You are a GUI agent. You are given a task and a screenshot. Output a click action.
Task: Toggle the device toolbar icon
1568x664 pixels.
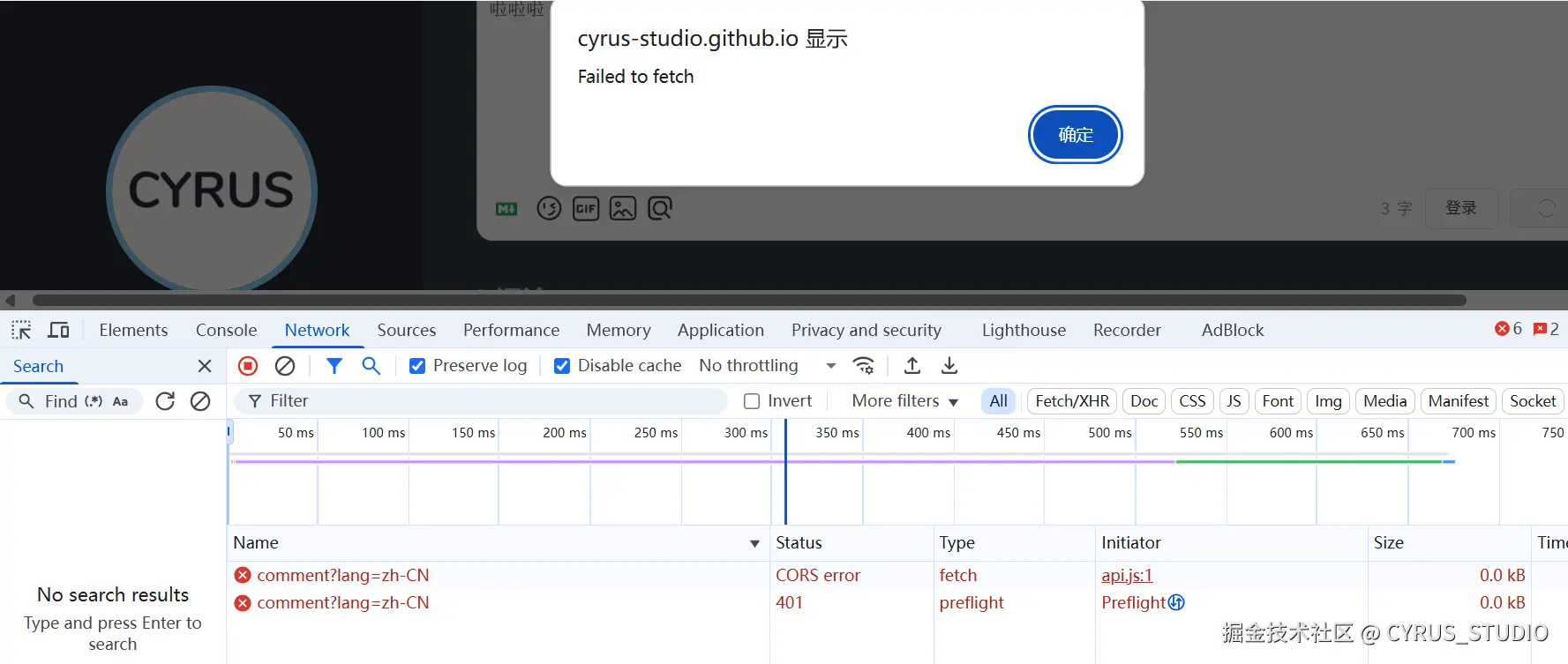pos(59,330)
